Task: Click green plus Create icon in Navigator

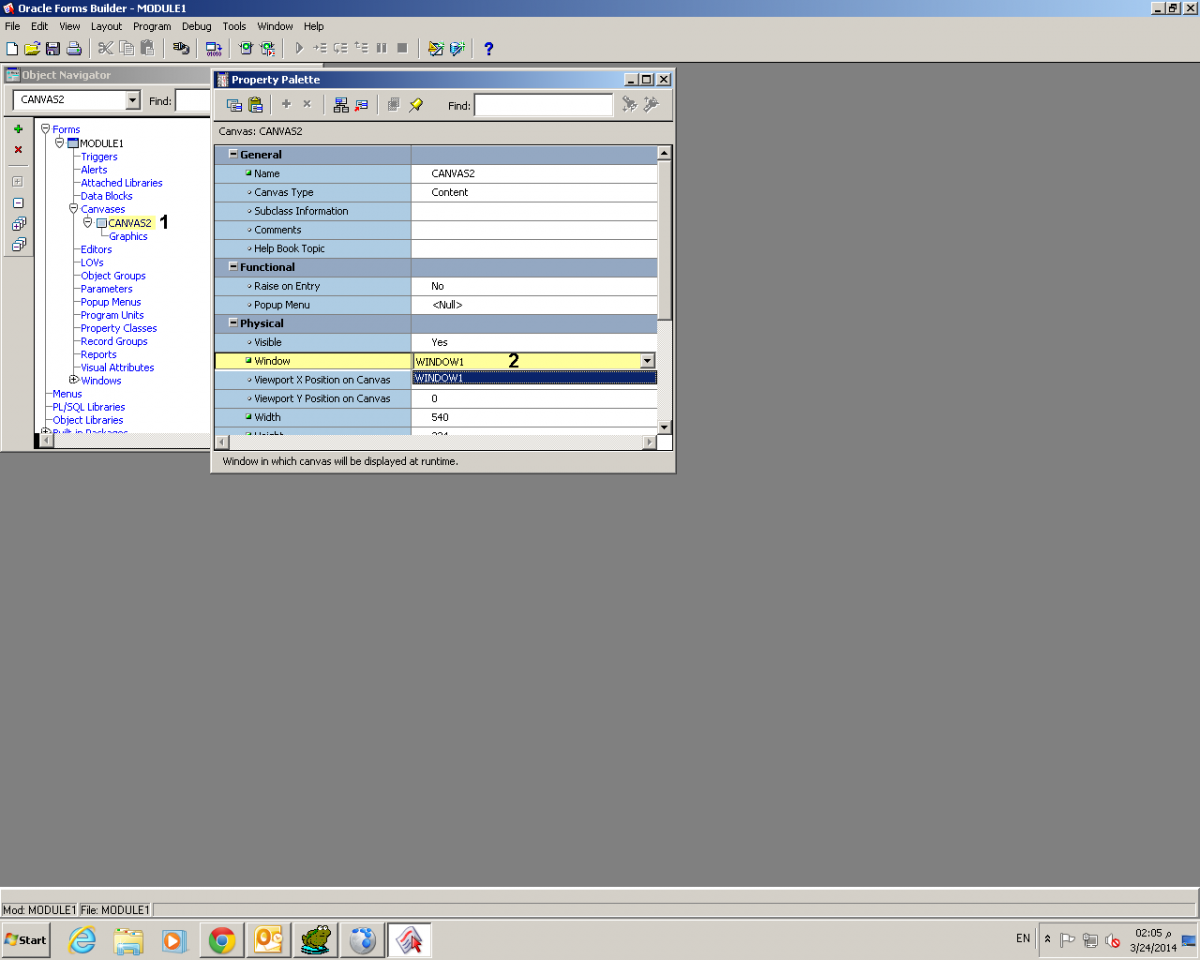Action: tap(18, 129)
